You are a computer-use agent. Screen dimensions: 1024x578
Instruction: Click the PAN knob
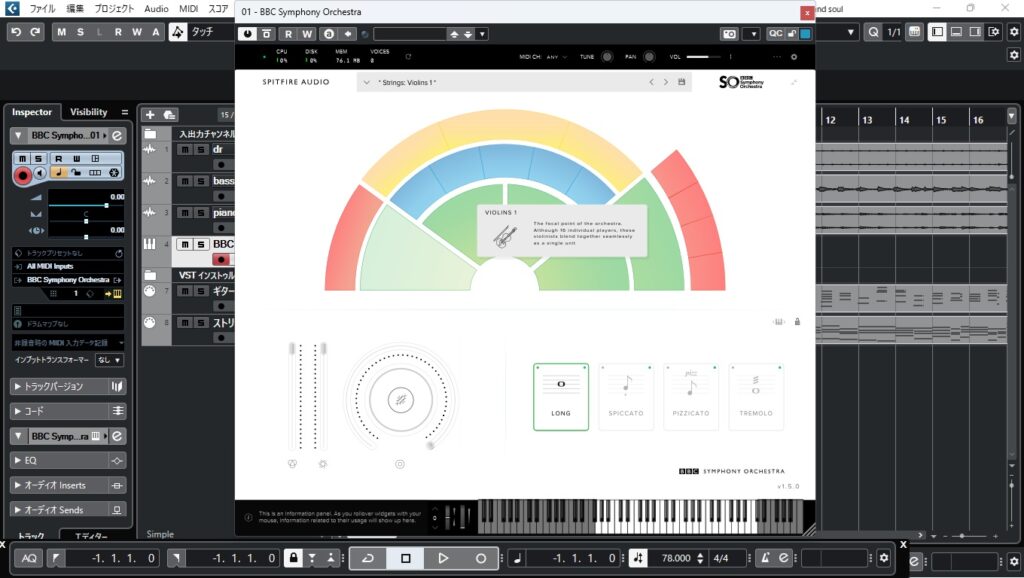tap(648, 57)
